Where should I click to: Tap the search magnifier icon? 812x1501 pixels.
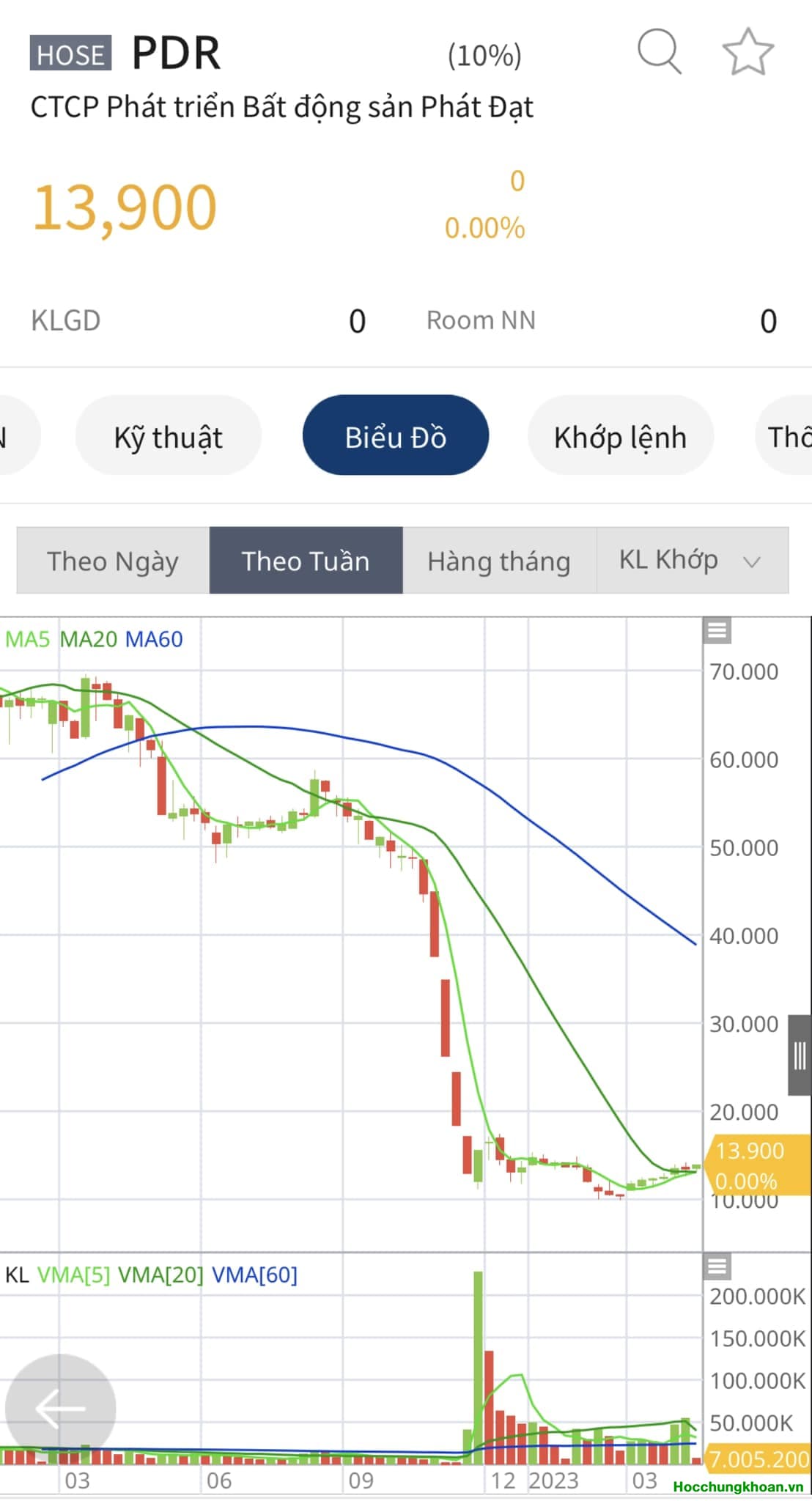[x=660, y=51]
